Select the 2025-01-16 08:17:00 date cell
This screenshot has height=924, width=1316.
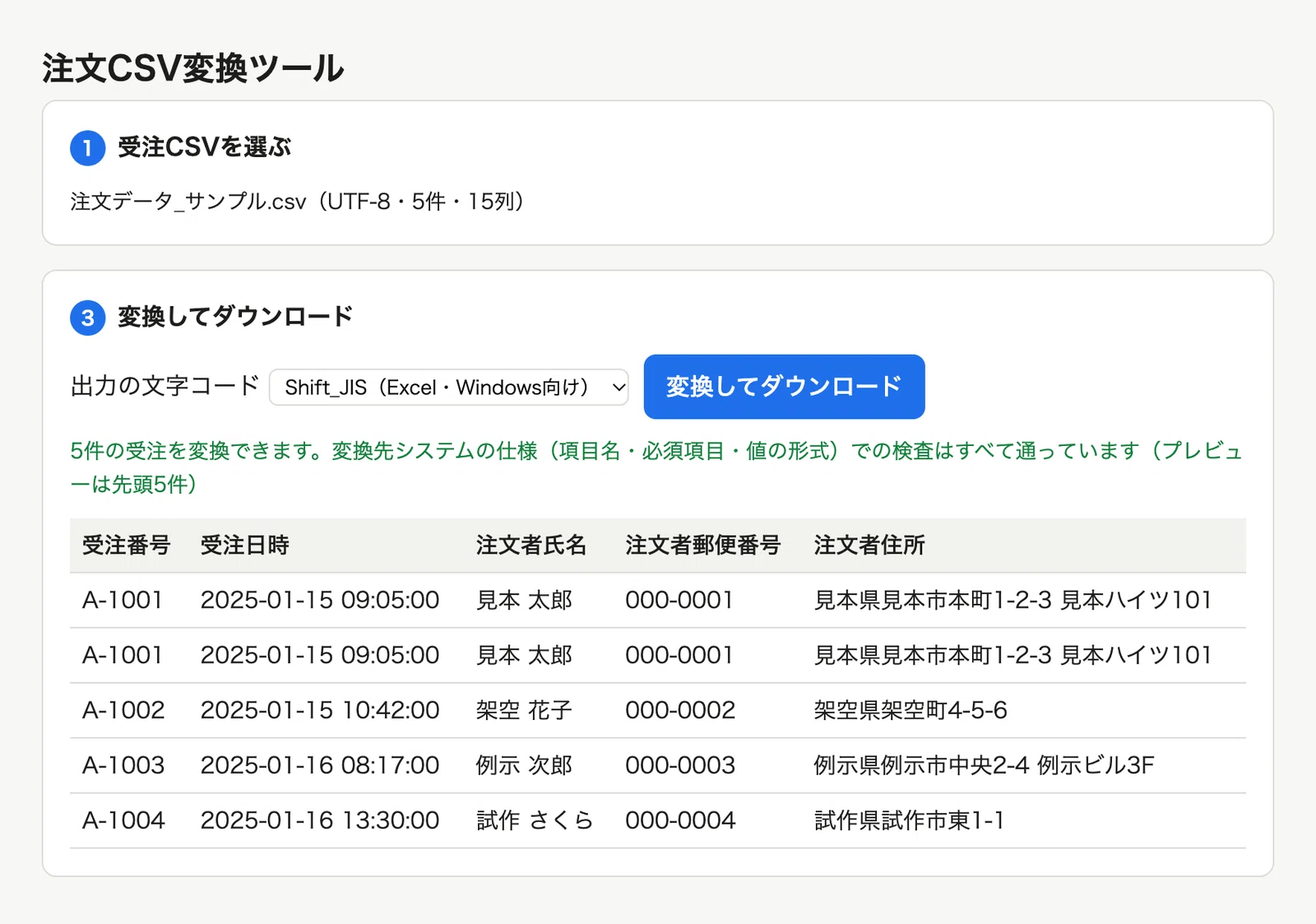pos(320,765)
